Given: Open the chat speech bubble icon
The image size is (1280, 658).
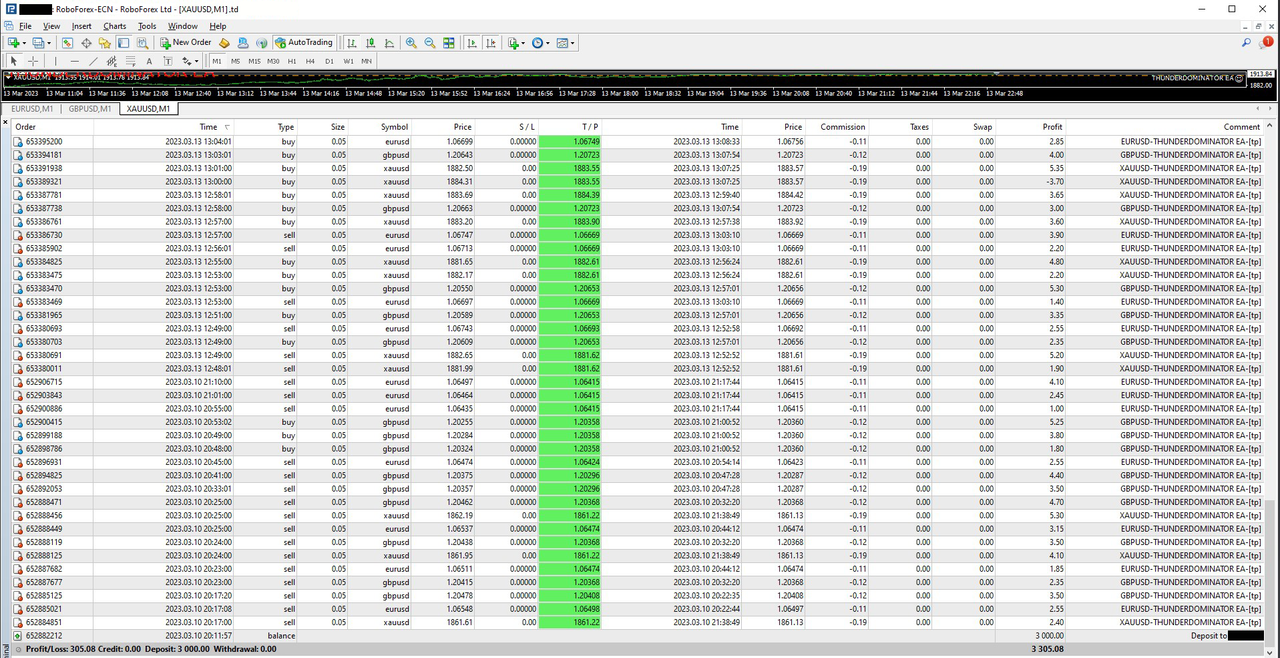Looking at the screenshot, I should click(1265, 43).
